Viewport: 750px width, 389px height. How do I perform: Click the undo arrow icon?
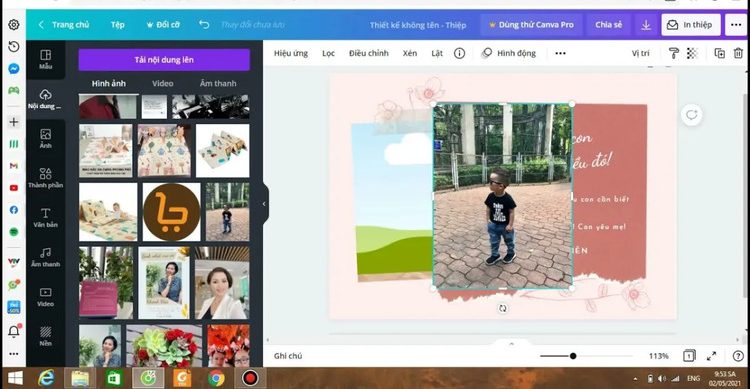click(204, 24)
